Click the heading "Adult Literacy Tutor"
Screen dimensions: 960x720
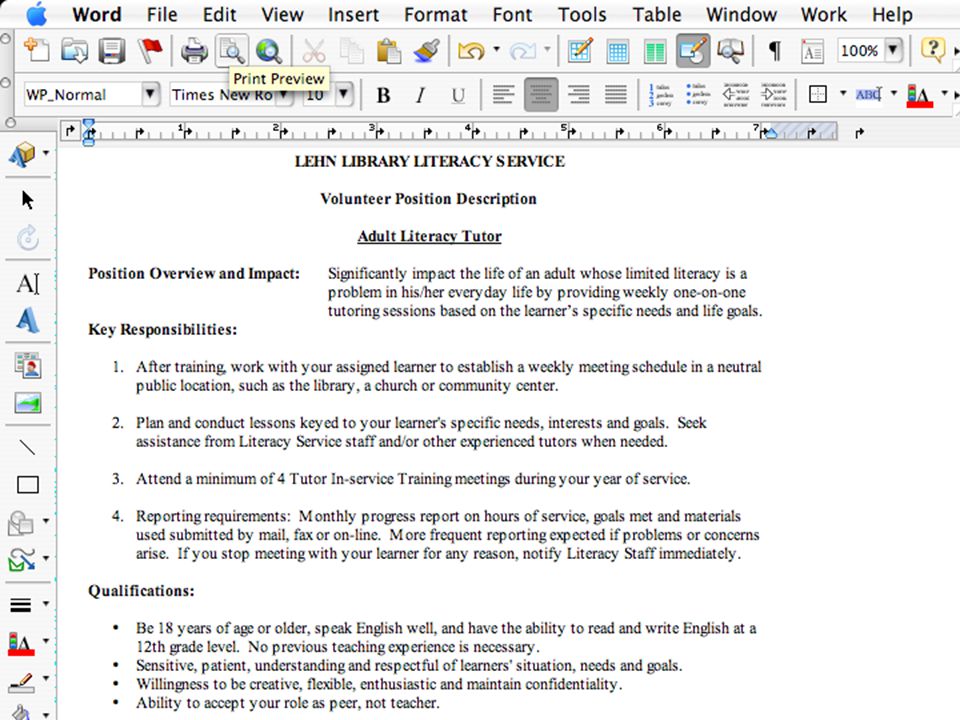[x=429, y=236]
